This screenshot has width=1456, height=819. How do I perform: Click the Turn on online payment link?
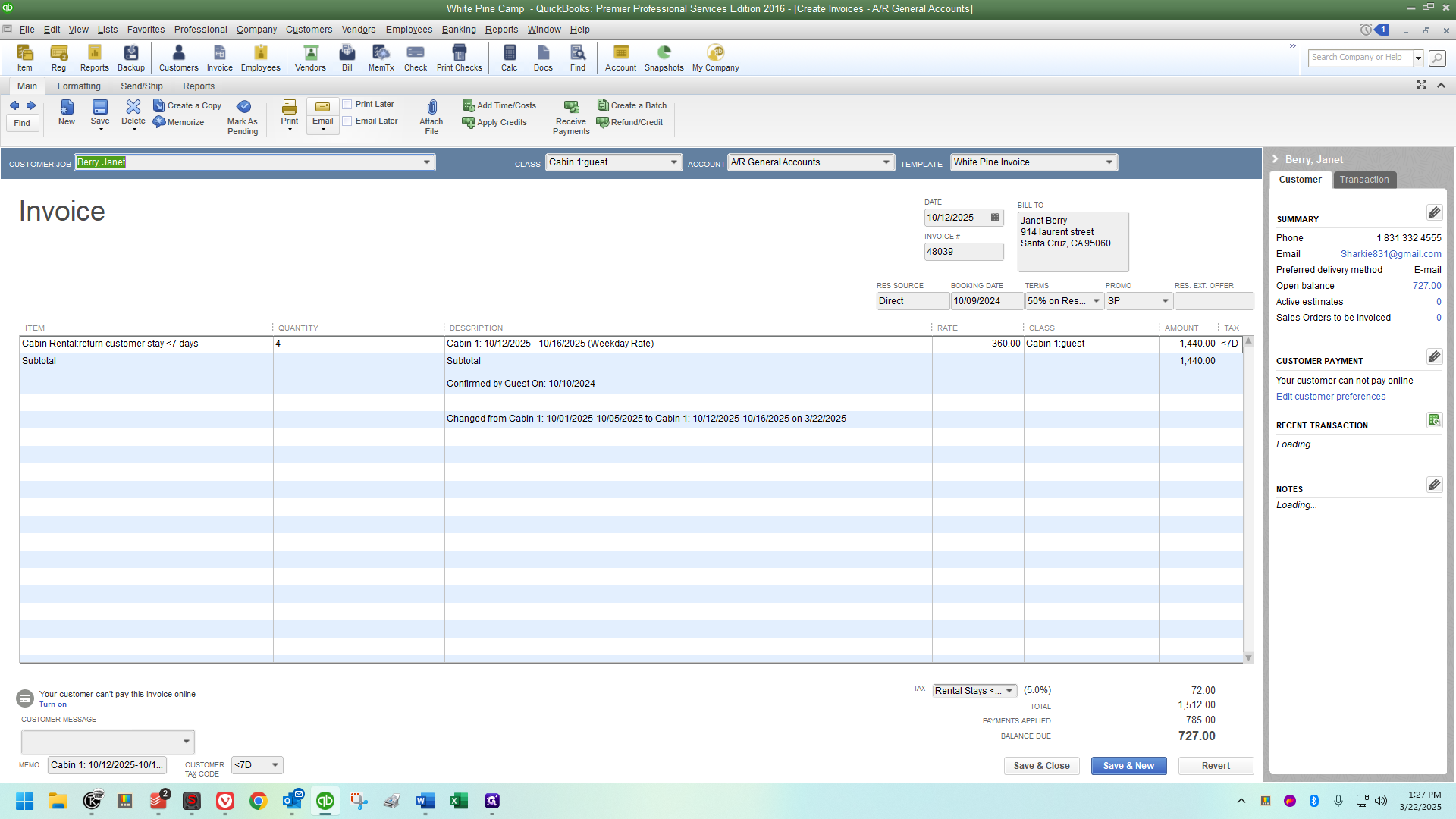(x=52, y=704)
